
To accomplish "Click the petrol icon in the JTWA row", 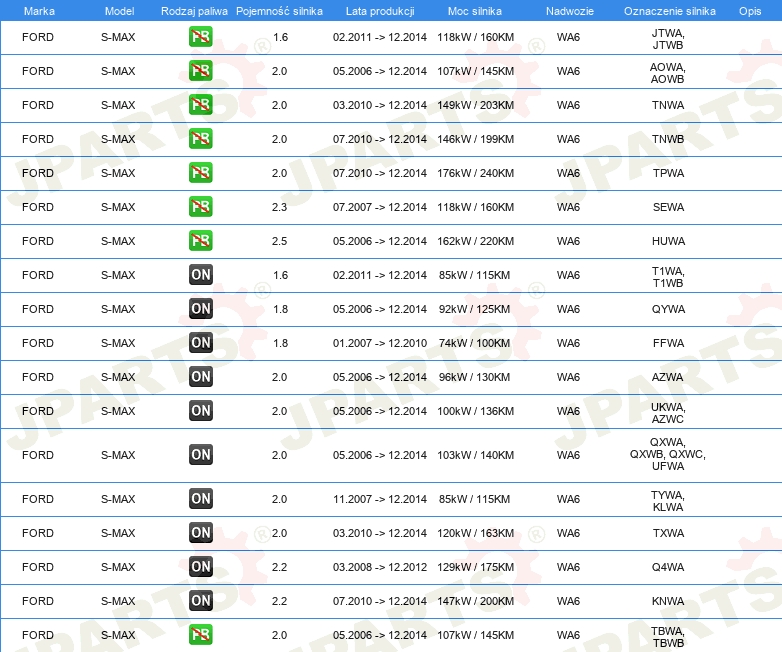I will [200, 37].
